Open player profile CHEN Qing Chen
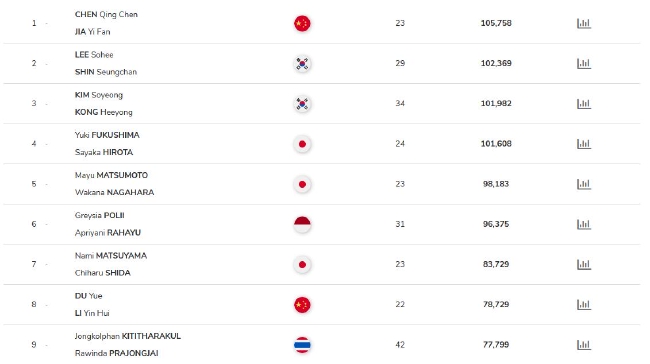The height and width of the screenshot is (364, 650). (106, 15)
